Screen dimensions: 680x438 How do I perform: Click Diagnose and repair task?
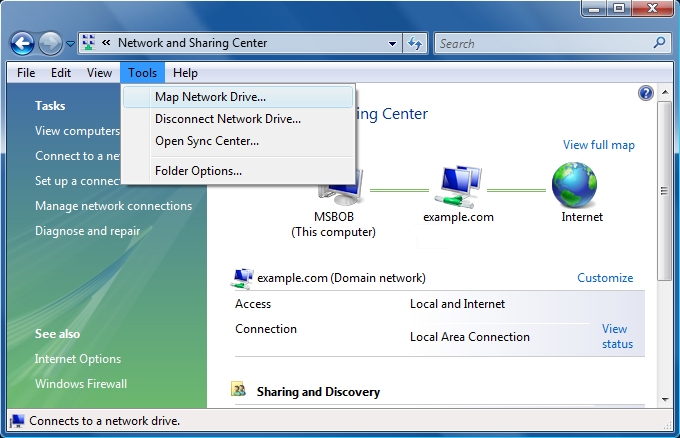click(x=88, y=231)
